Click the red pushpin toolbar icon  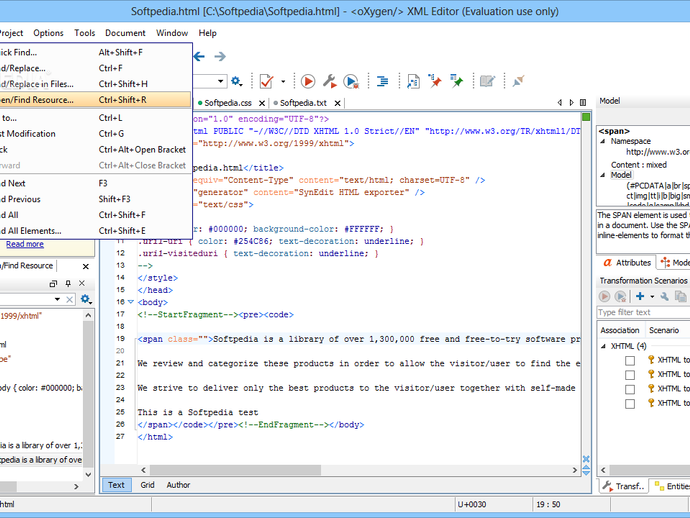point(435,81)
